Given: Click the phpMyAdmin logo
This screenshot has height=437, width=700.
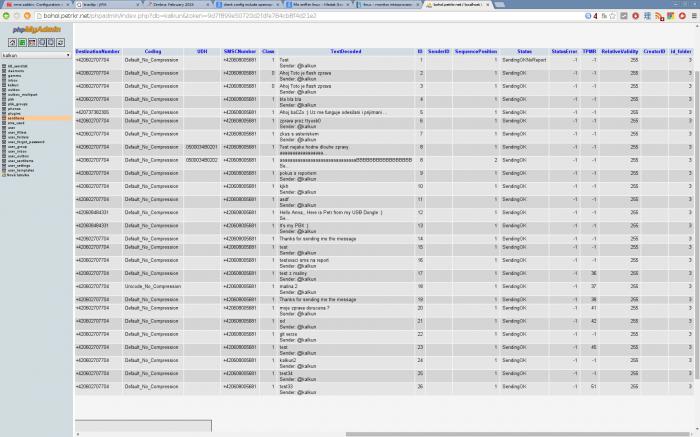Looking at the screenshot, I should tap(37, 29).
